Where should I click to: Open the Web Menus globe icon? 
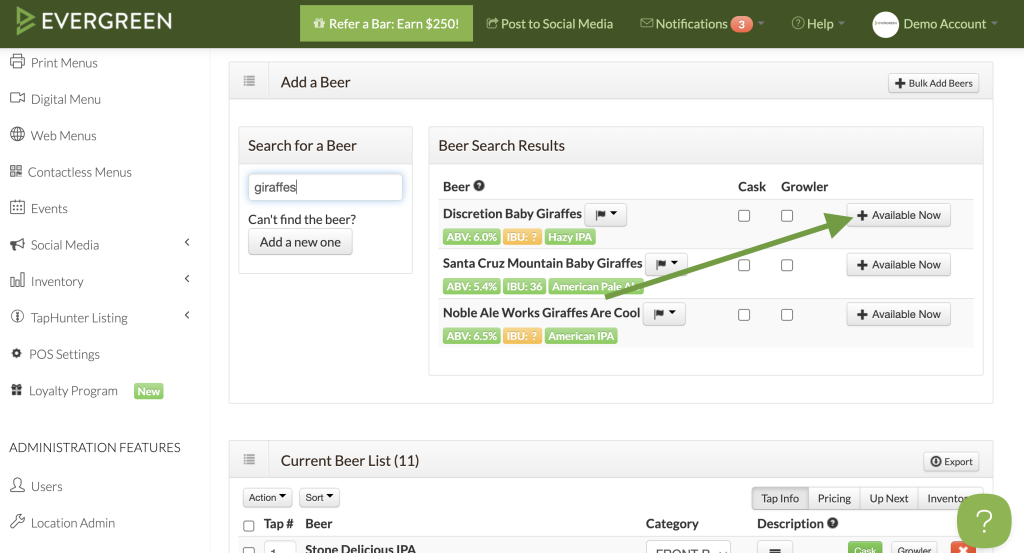pyautogui.click(x=17, y=135)
